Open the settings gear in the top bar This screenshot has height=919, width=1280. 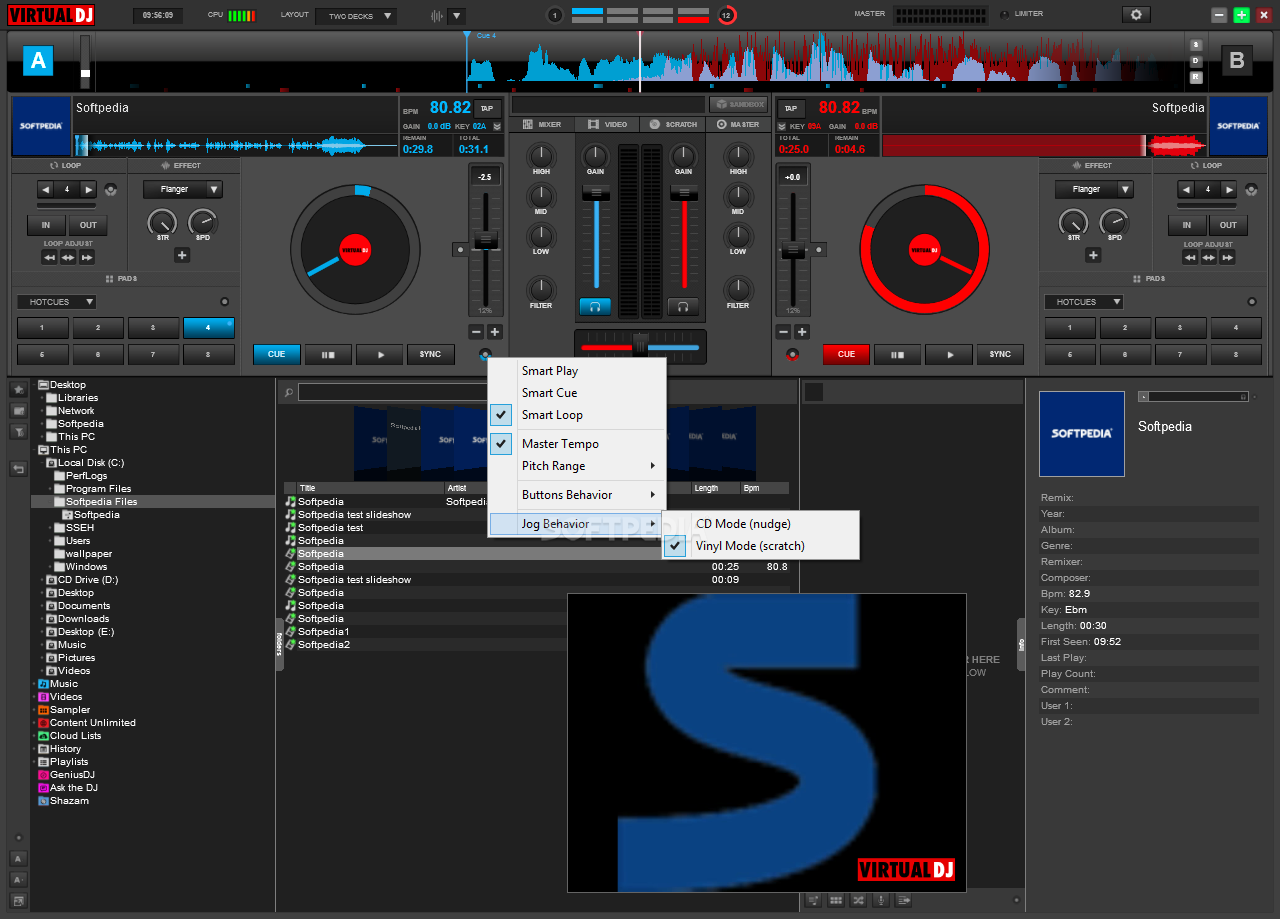click(1135, 14)
